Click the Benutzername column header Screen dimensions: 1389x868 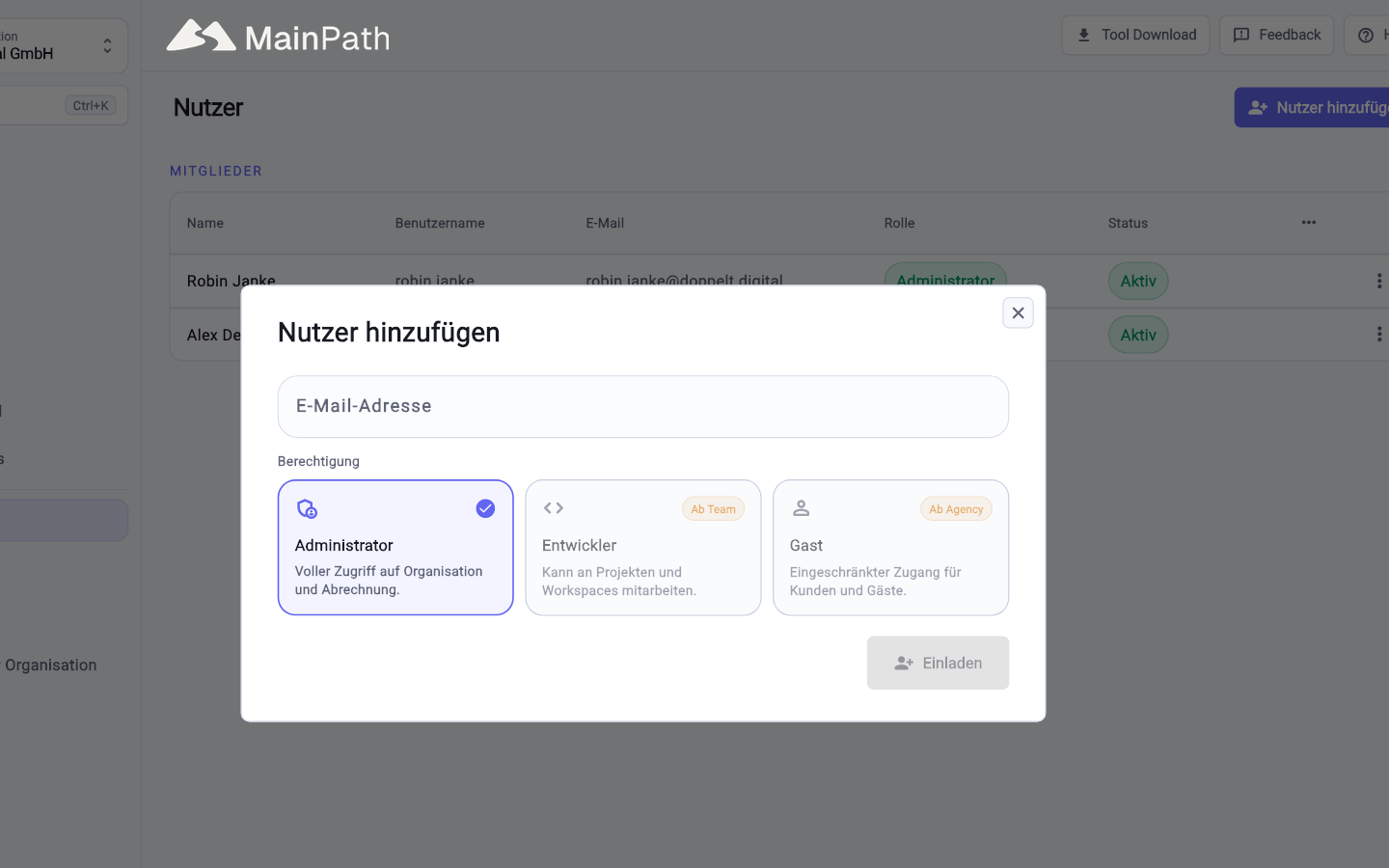click(440, 223)
